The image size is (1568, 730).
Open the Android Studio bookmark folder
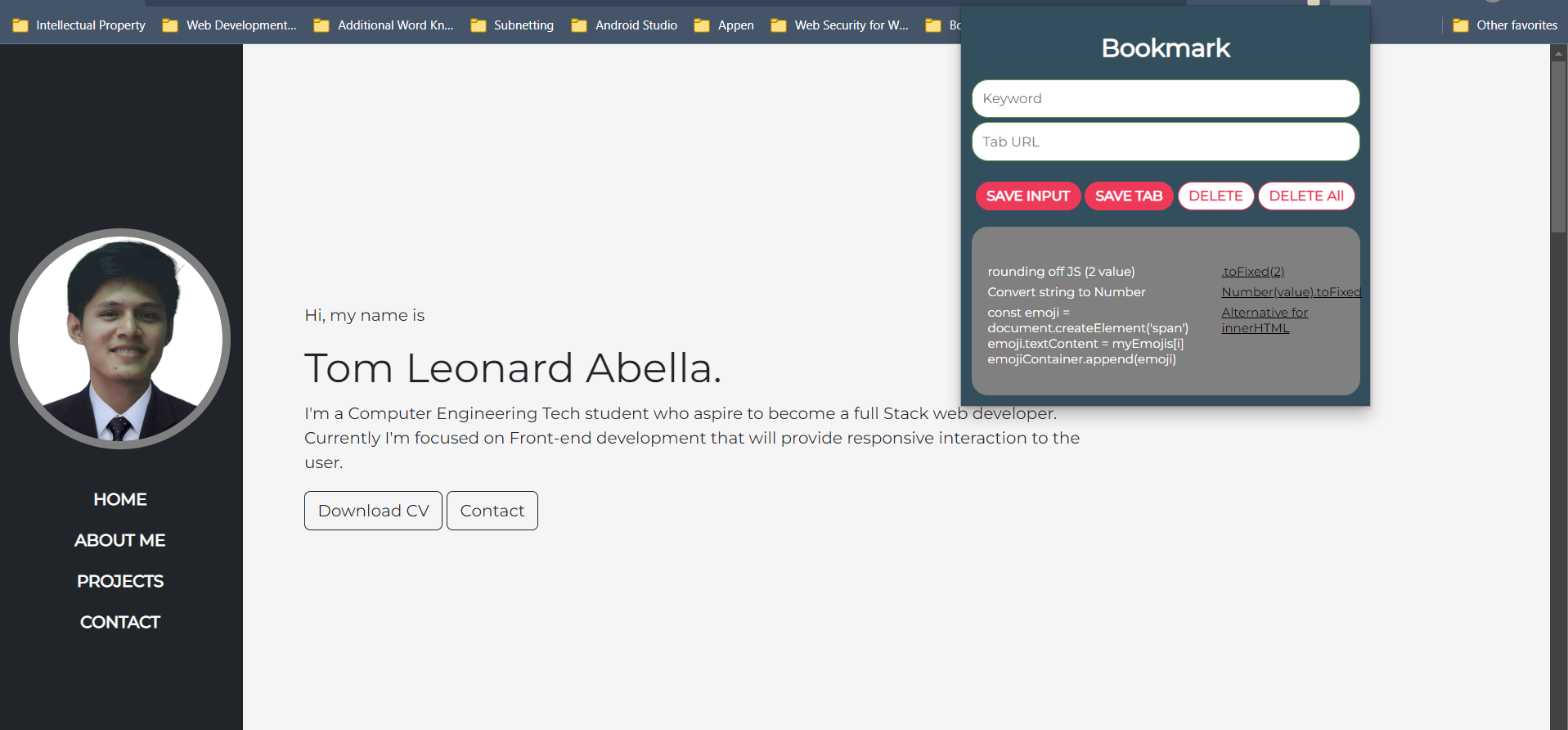[x=625, y=25]
